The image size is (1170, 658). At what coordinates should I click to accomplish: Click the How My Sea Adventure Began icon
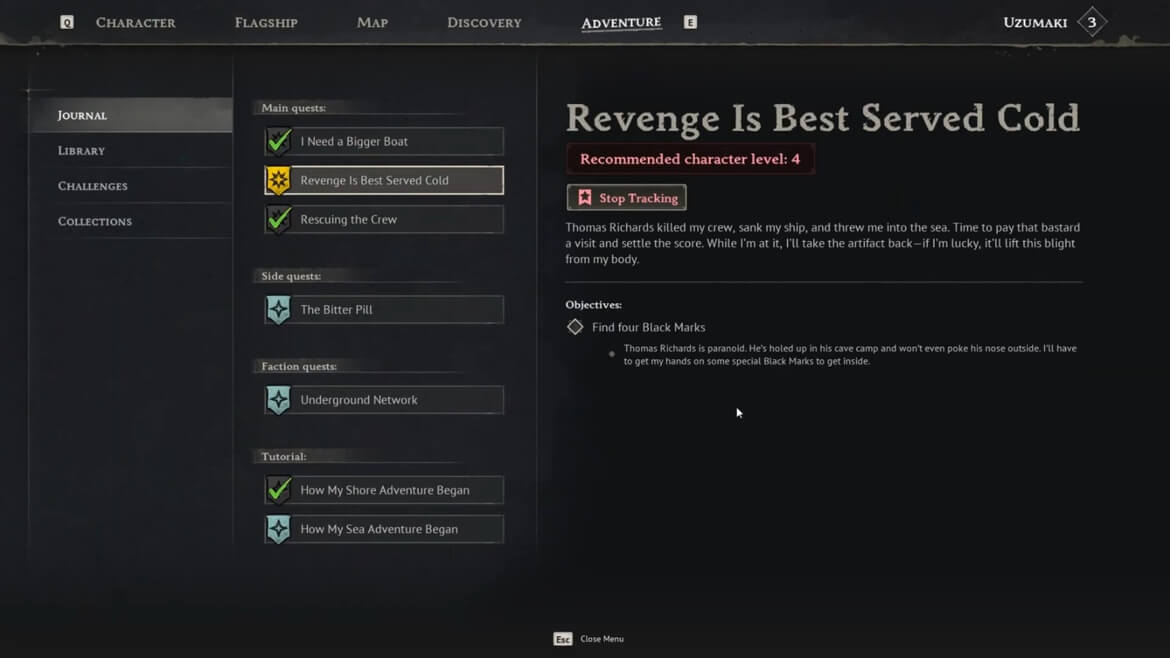pyautogui.click(x=278, y=529)
